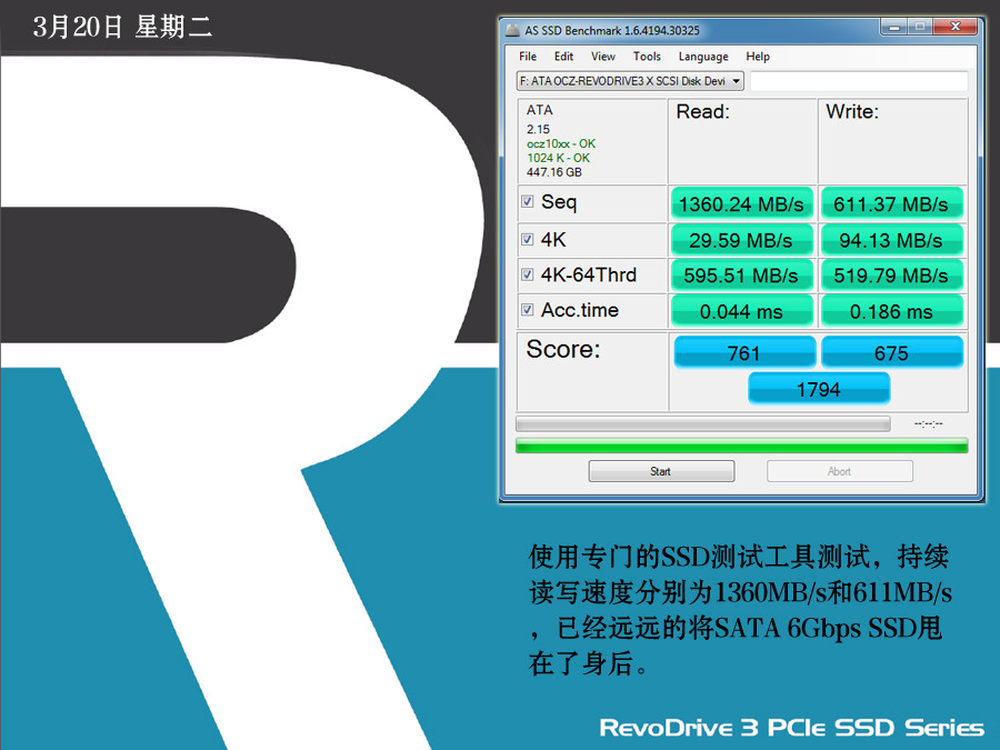Click the write score 675
1000x750 pixels.
tap(892, 352)
